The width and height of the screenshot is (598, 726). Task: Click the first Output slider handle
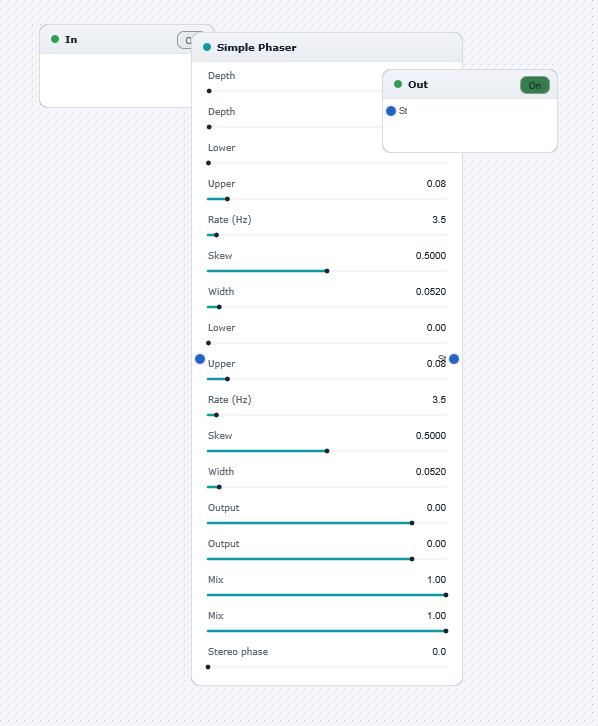(412, 523)
